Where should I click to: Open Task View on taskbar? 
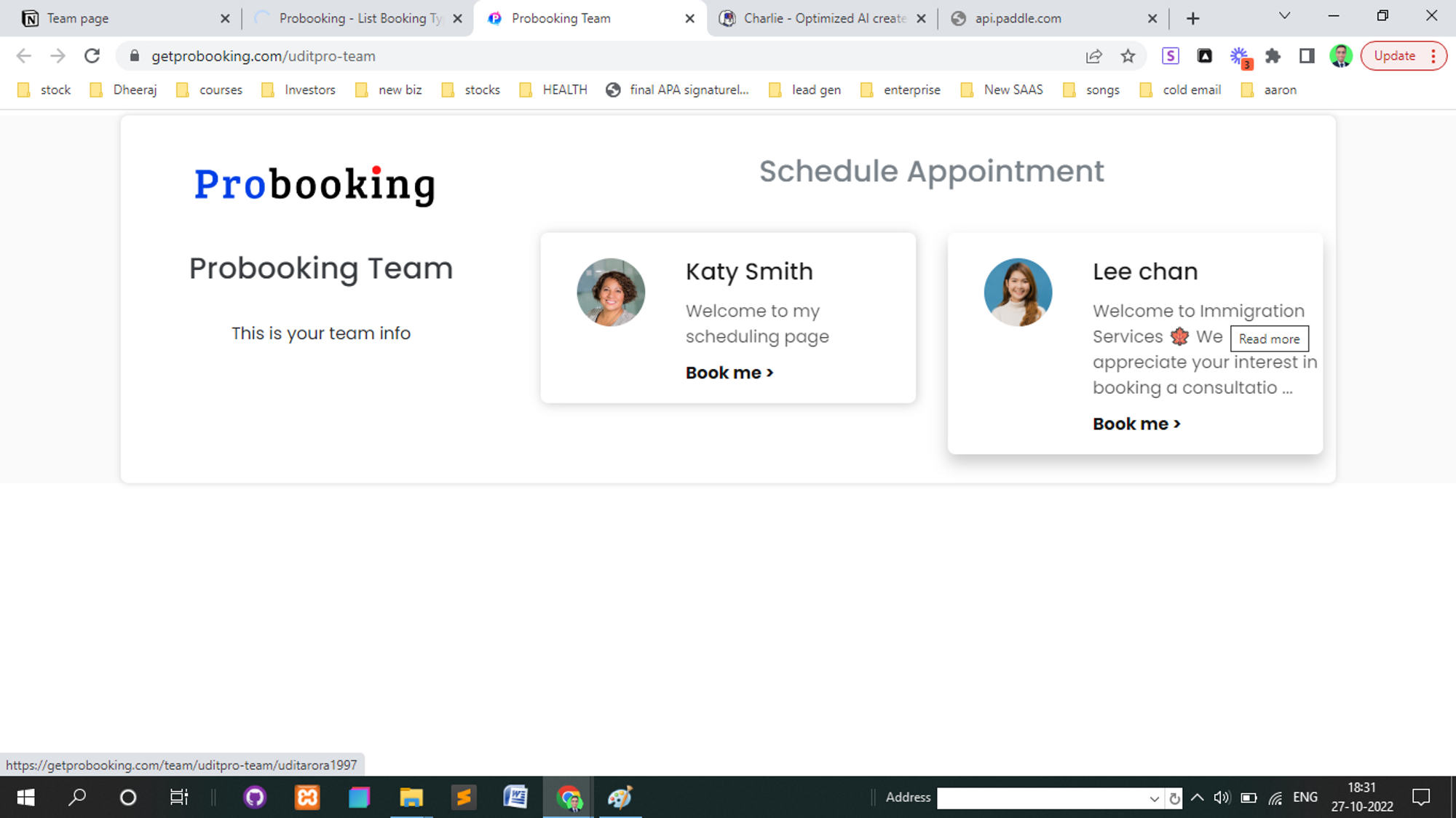pyautogui.click(x=178, y=798)
